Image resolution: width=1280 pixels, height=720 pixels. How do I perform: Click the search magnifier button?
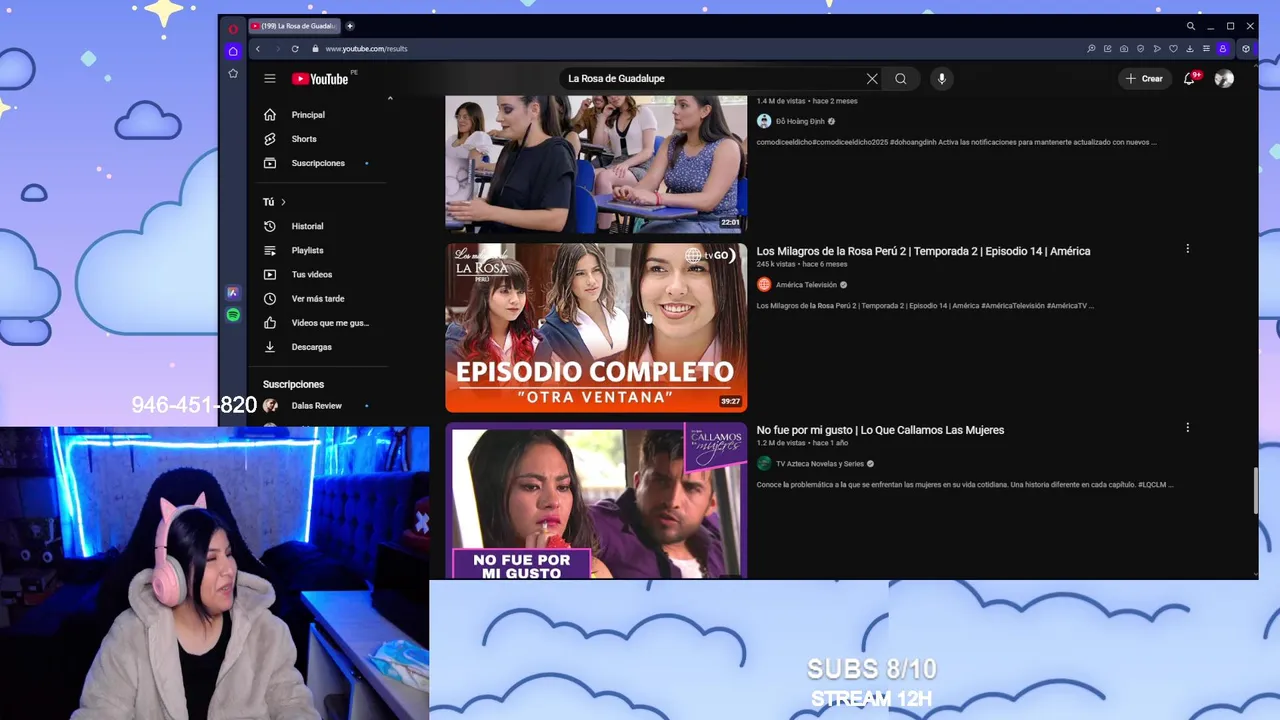pos(901,78)
